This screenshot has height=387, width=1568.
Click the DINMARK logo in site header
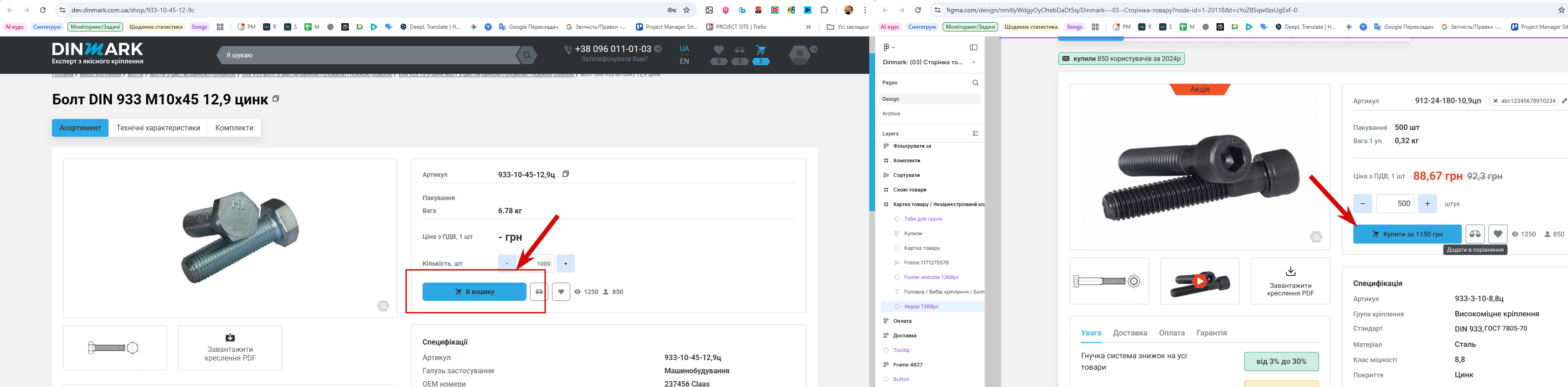coord(98,53)
